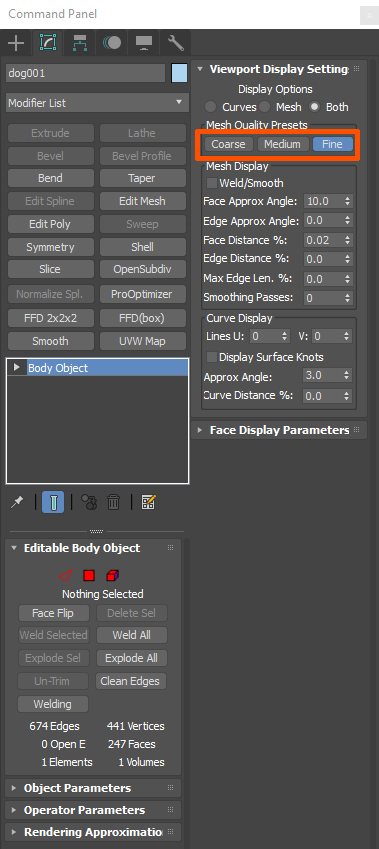379x849 pixels.
Task: Open configure modifier sets icon
Action: click(148, 502)
